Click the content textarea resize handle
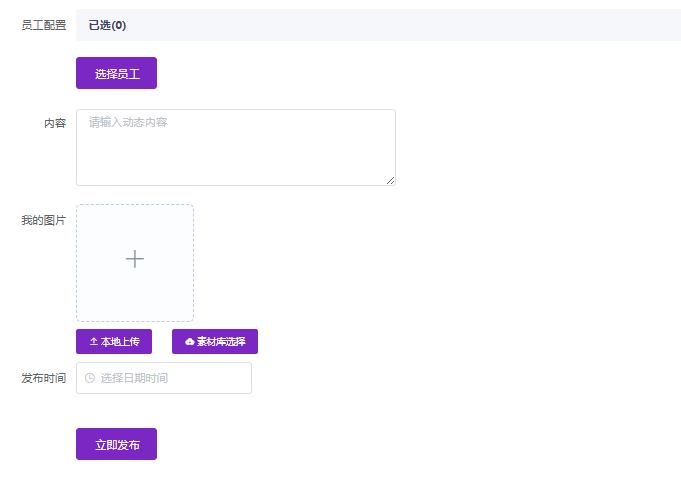Viewport: 681px width, 488px height. click(x=391, y=181)
